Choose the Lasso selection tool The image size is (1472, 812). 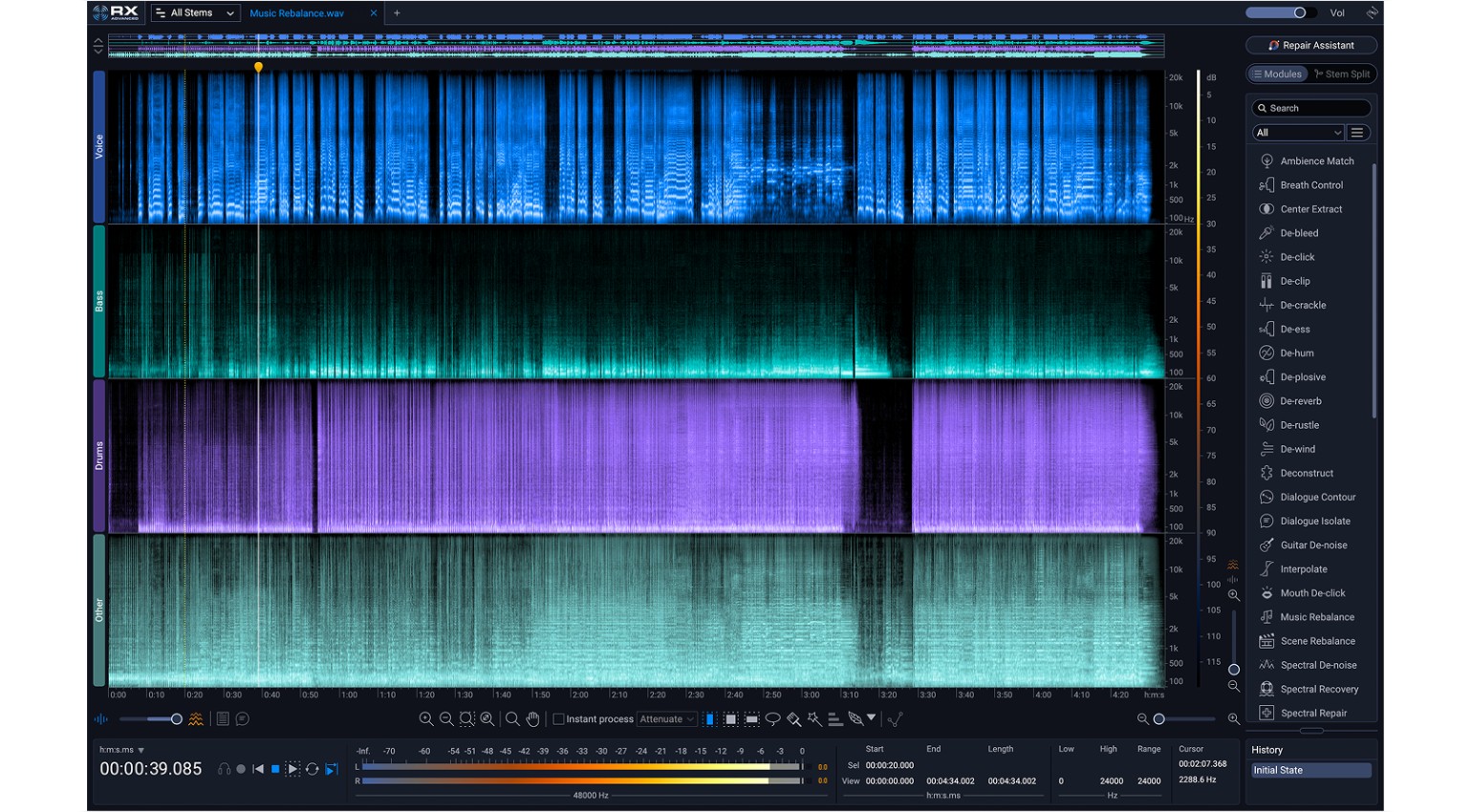[x=770, y=718]
